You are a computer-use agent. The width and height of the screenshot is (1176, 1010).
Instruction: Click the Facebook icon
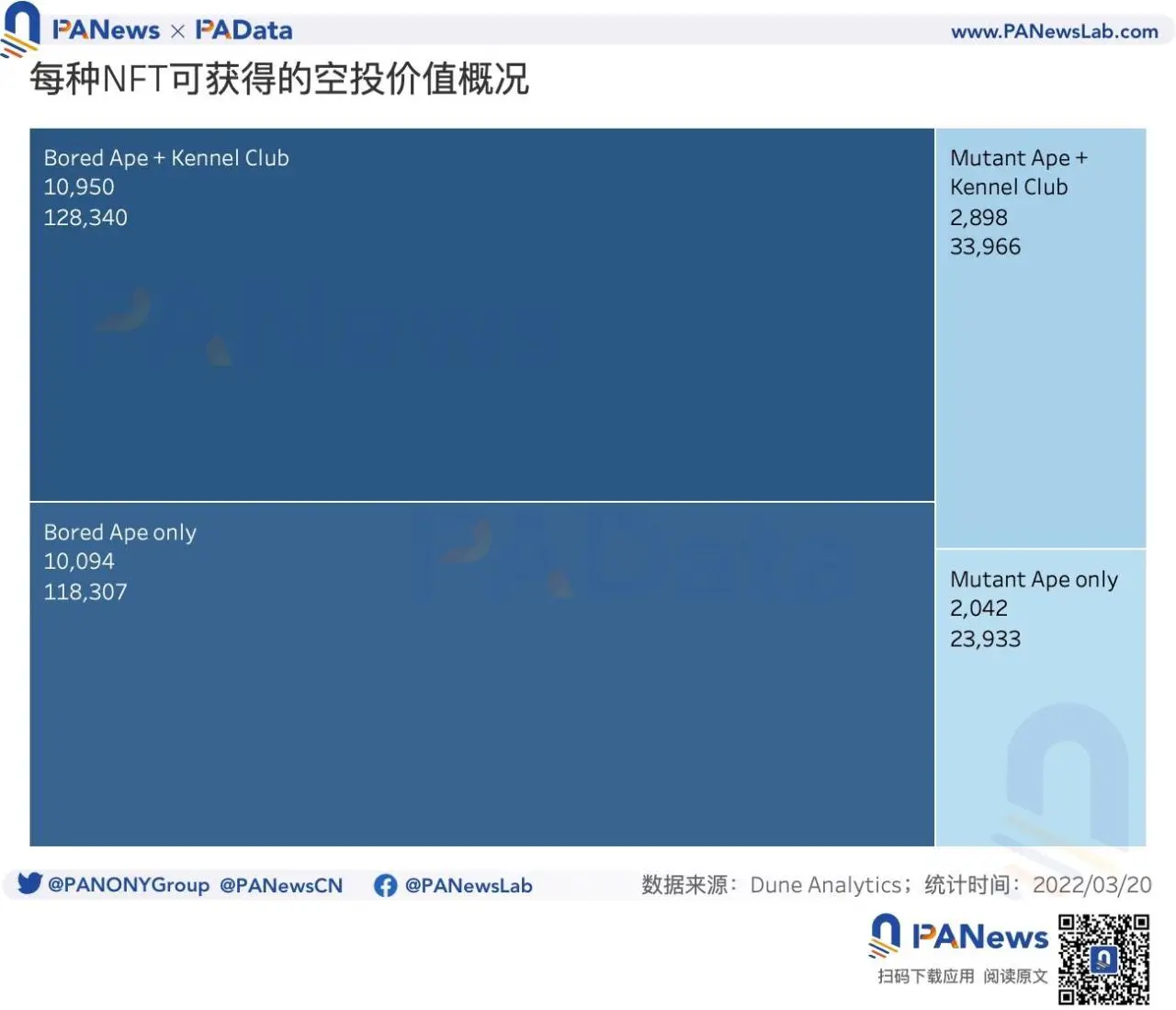tap(385, 885)
